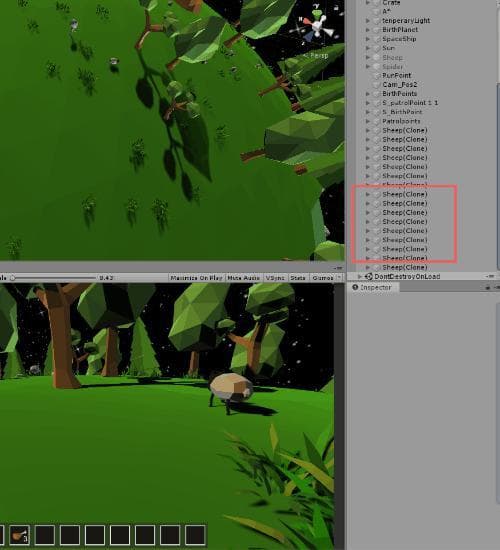Click the disabled Spider object cube icon

coord(376,66)
